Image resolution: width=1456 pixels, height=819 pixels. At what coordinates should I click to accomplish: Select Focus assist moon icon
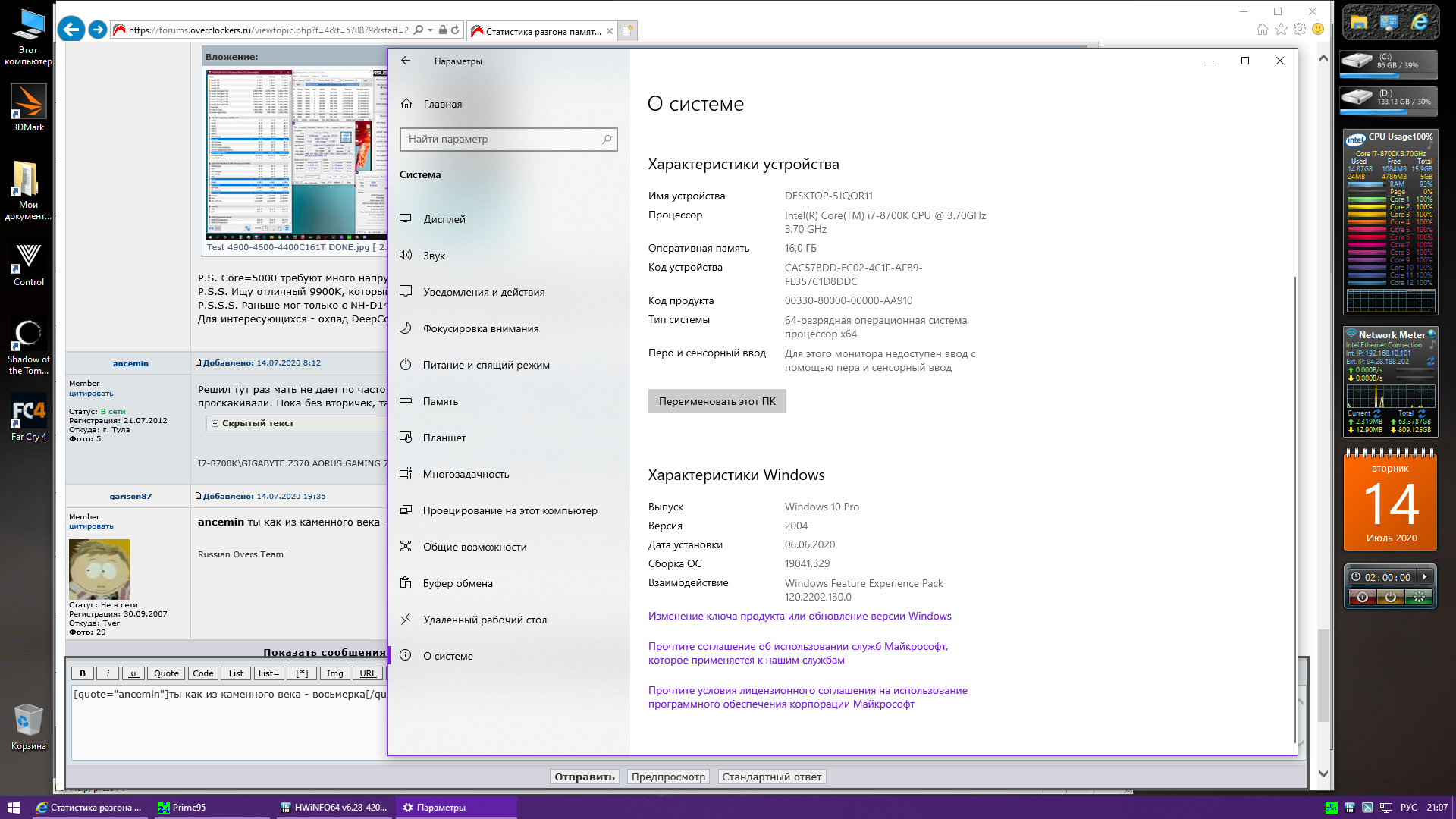[x=406, y=328]
